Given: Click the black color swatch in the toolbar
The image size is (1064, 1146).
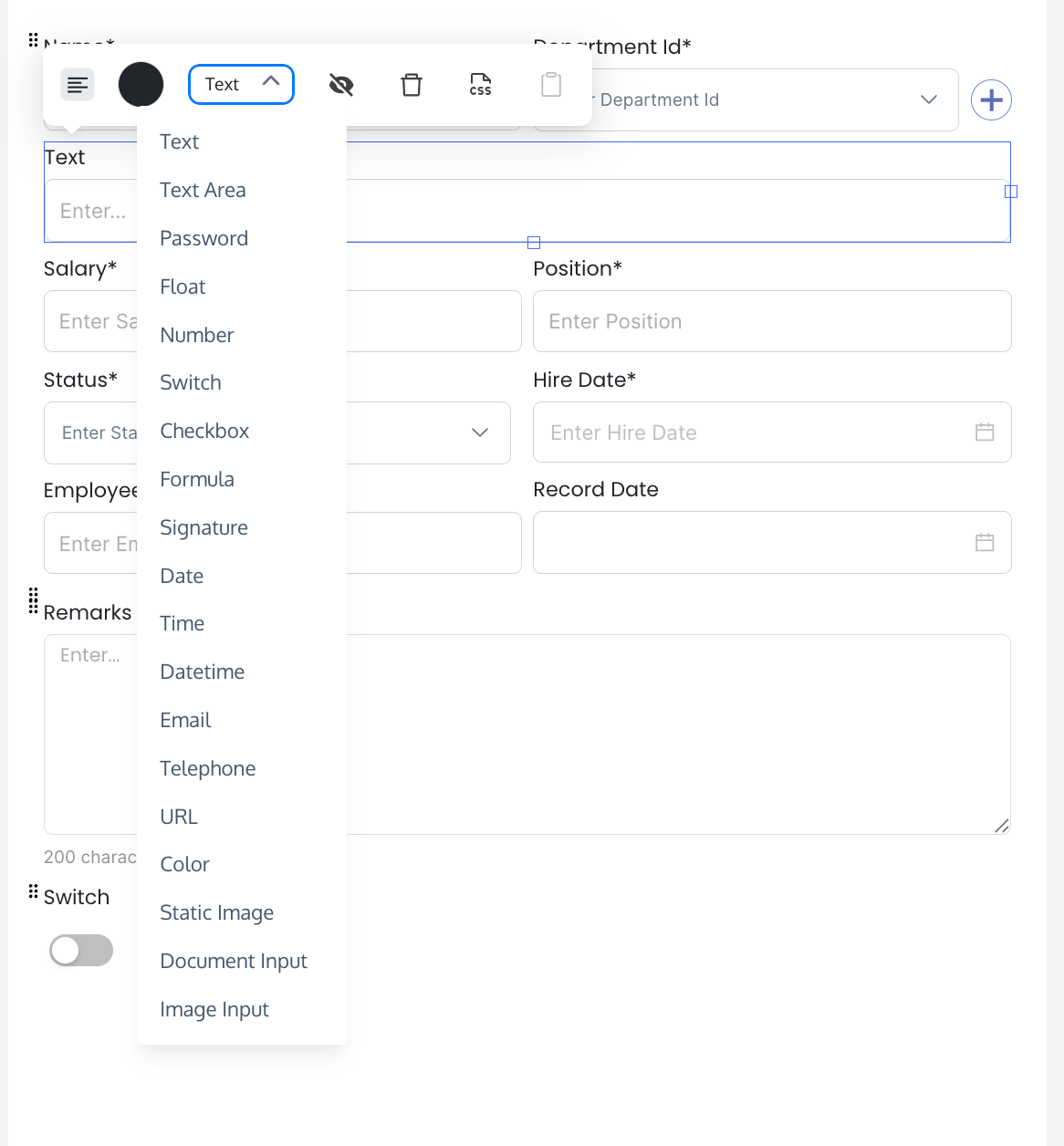Looking at the screenshot, I should pyautogui.click(x=141, y=84).
